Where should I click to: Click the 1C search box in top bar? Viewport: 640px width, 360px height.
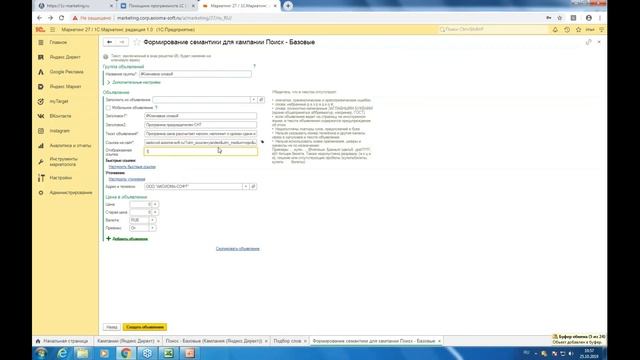coord(492,30)
